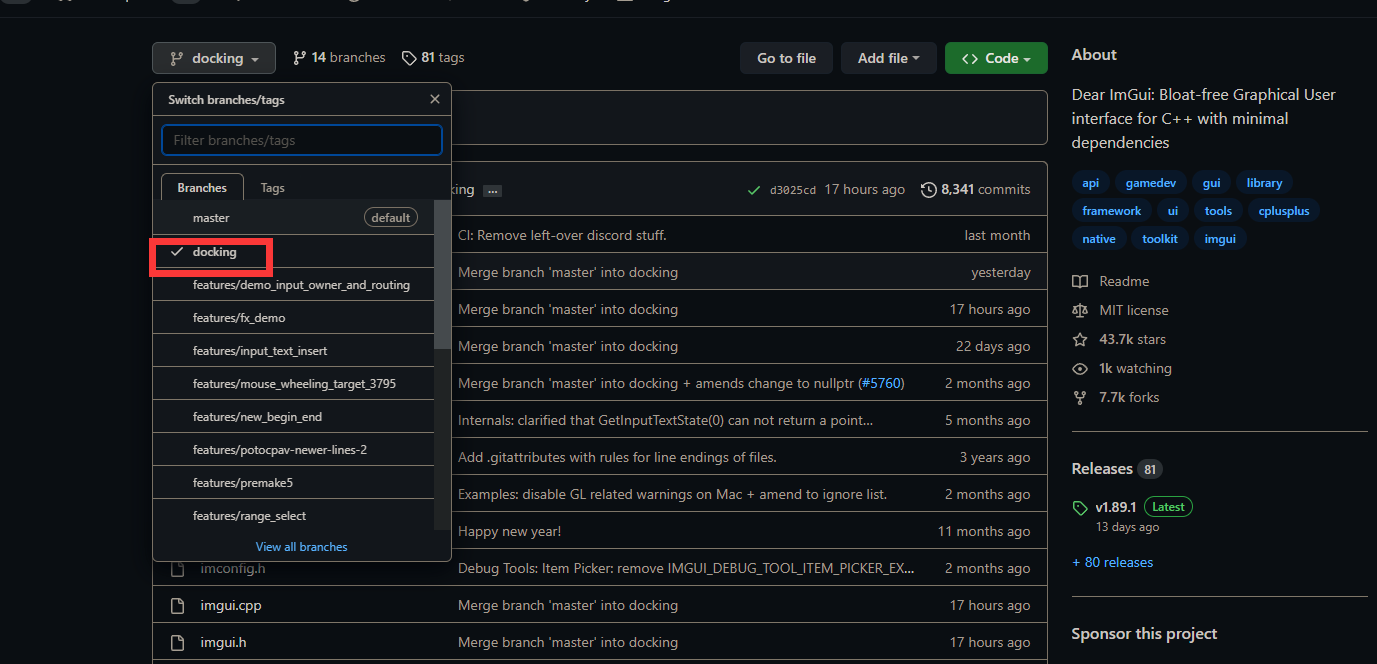
Task: Choose features/input_text_insert branch
Action: [x=294, y=351]
